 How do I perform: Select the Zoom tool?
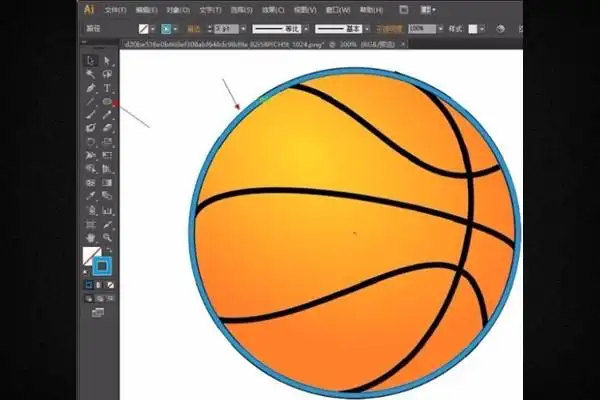[107, 238]
